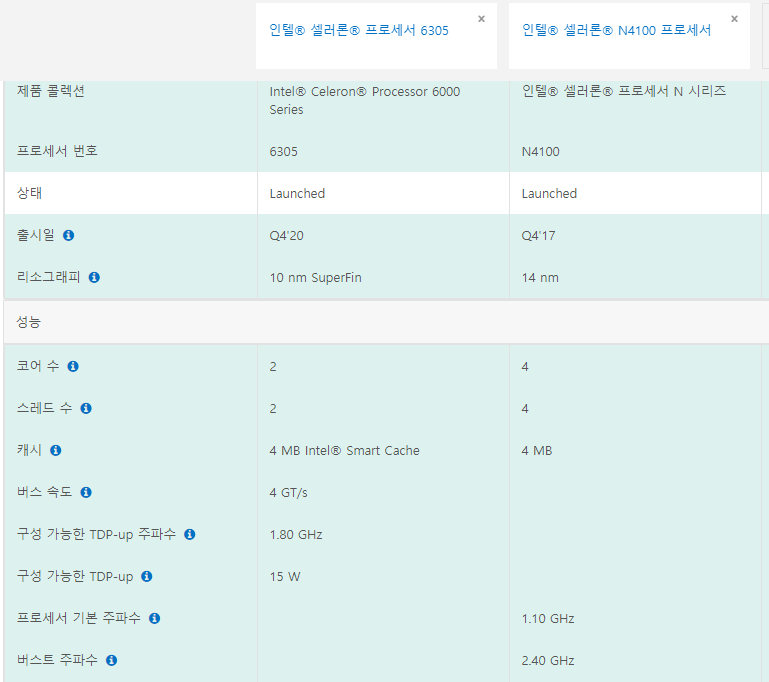
Task: Open 인텔 셀러론 N4100 프로세서 product link
Action: click(616, 30)
